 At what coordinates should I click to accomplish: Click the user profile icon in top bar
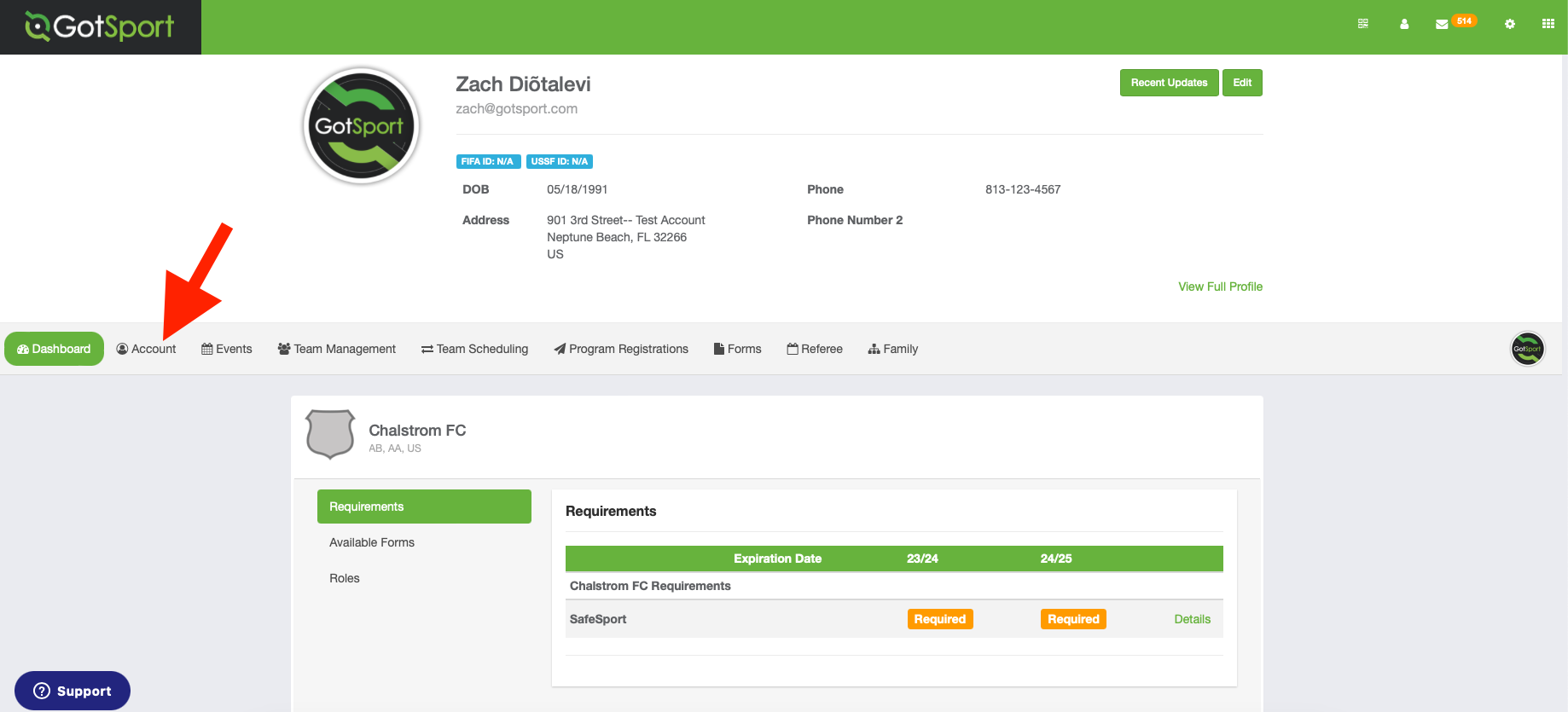click(1404, 24)
